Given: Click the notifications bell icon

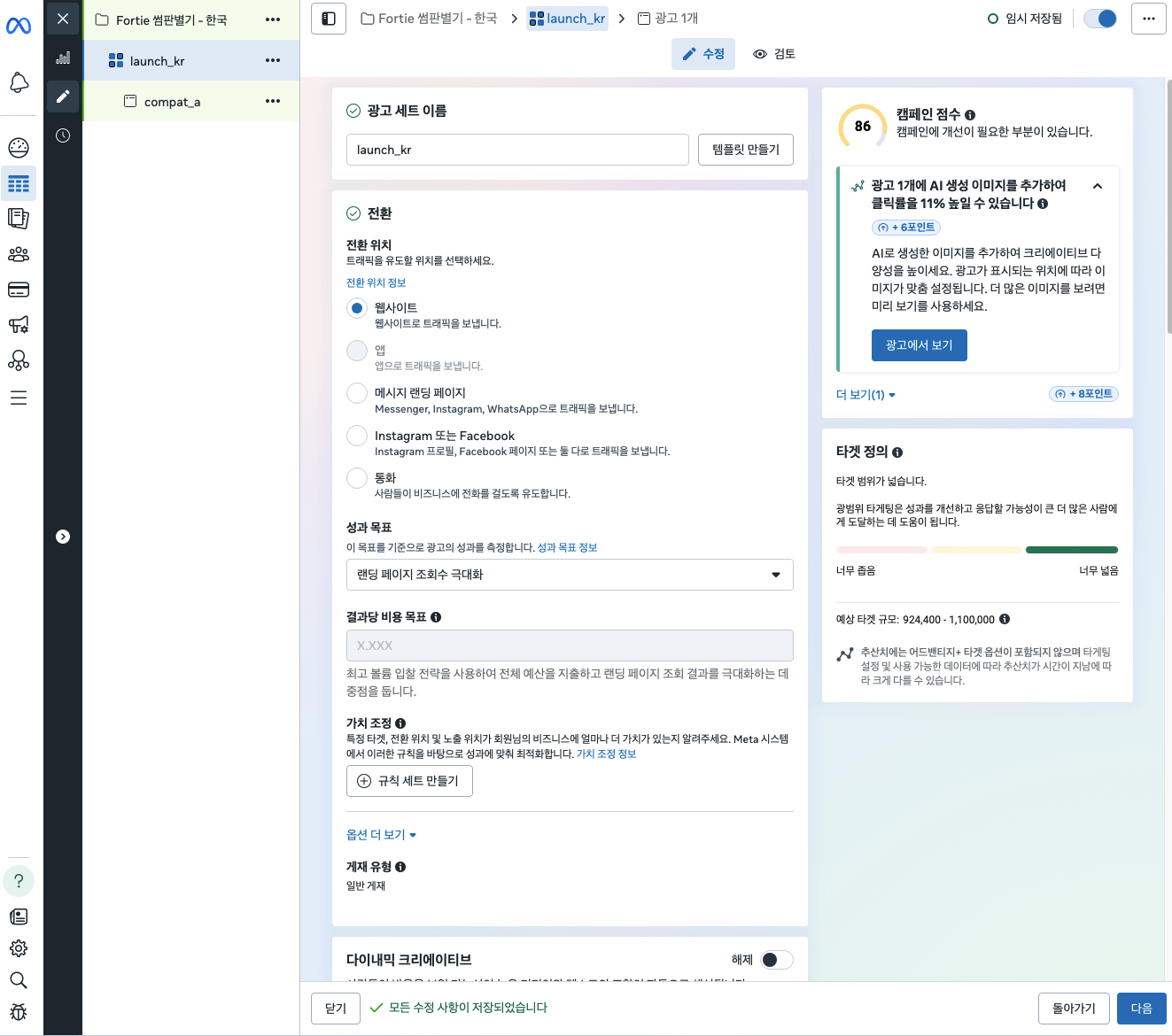Looking at the screenshot, I should pos(19,83).
